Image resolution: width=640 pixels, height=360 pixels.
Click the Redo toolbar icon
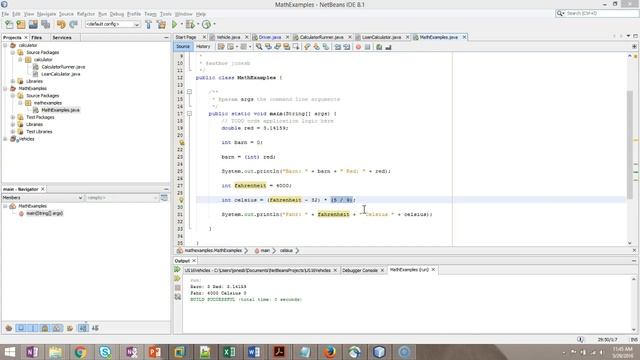pyautogui.click(x=73, y=24)
